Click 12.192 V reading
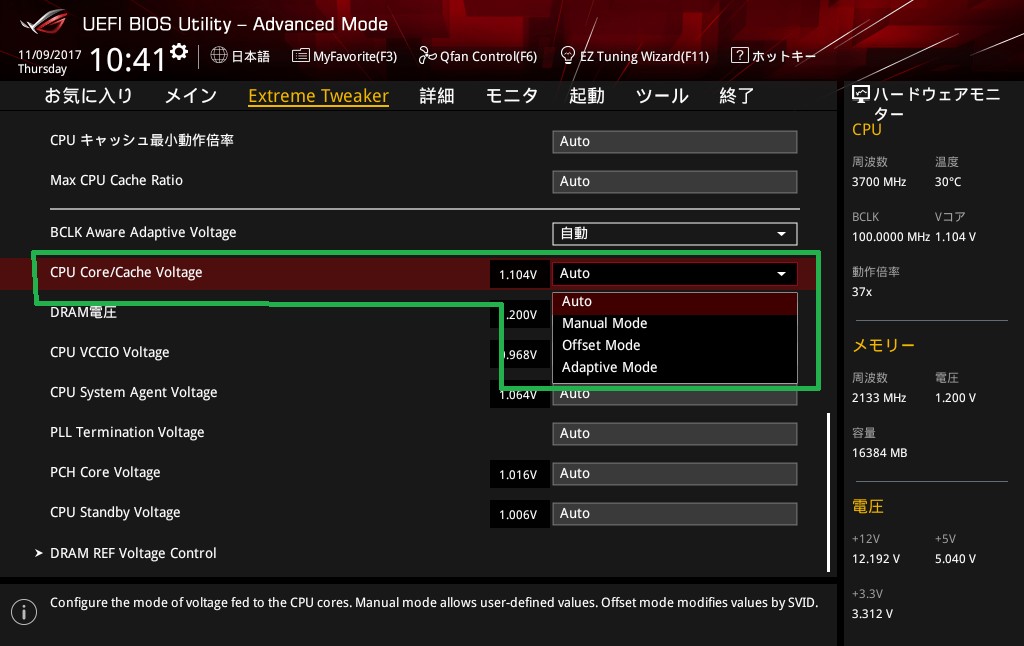The width and height of the screenshot is (1024, 646). click(876, 559)
